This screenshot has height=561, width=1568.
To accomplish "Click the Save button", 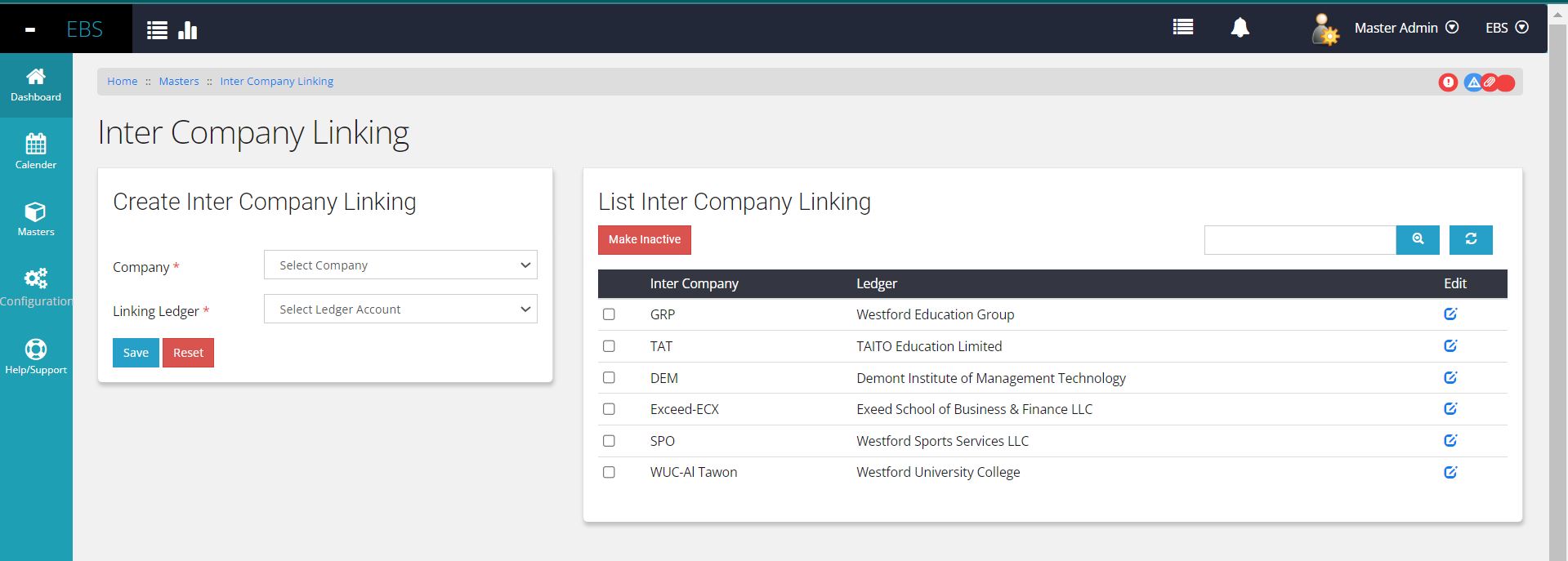I will [136, 353].
